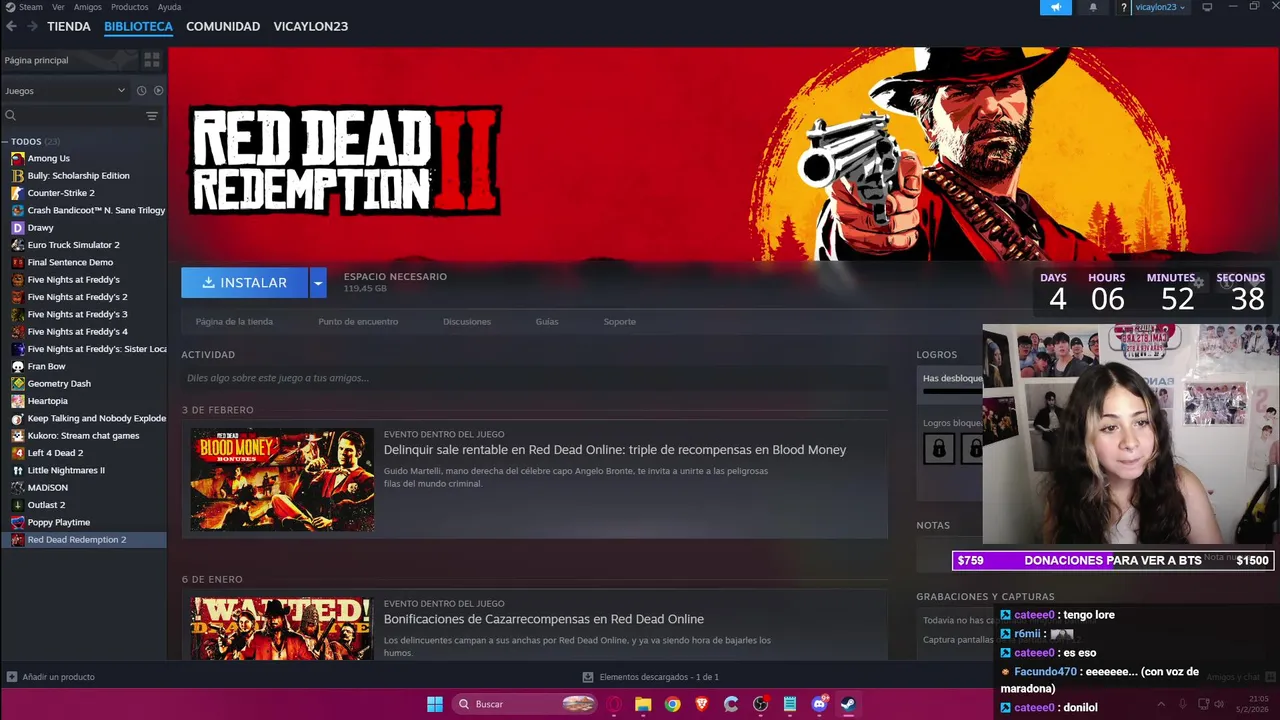The image size is (1280, 720).
Task: Switch to the TIENDA tab
Action: tap(69, 26)
